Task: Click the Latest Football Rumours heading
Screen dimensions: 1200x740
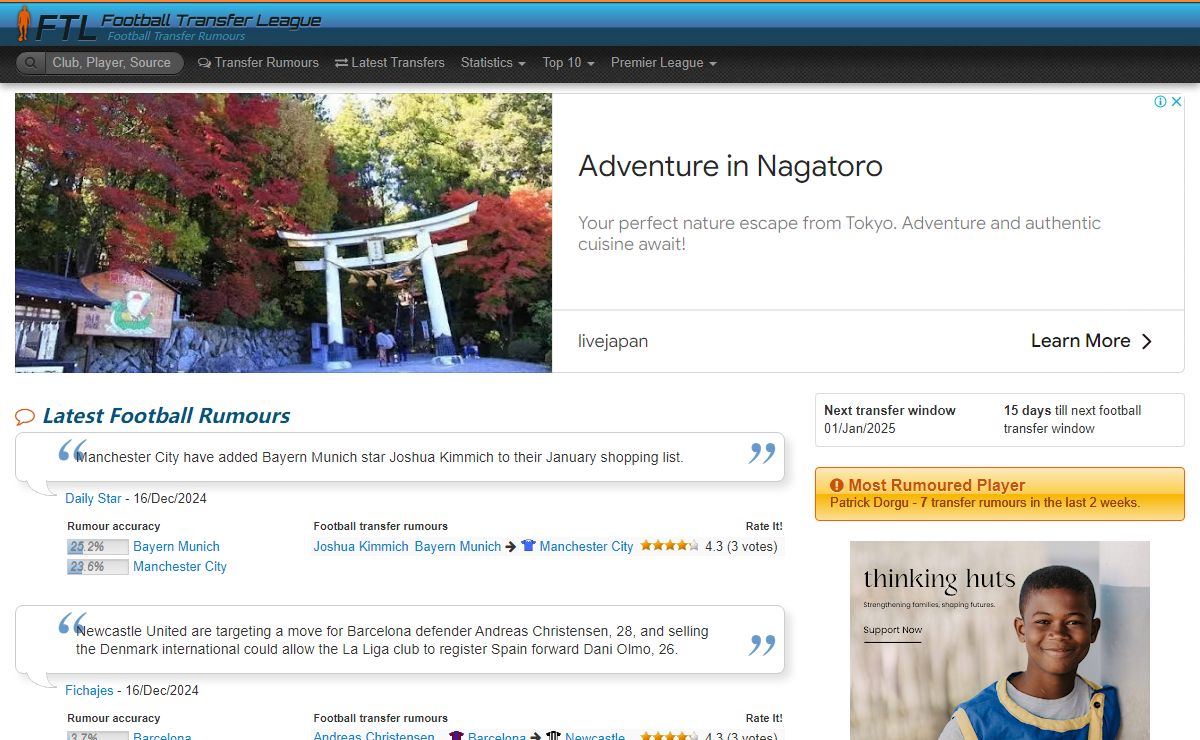Action: coord(166,416)
